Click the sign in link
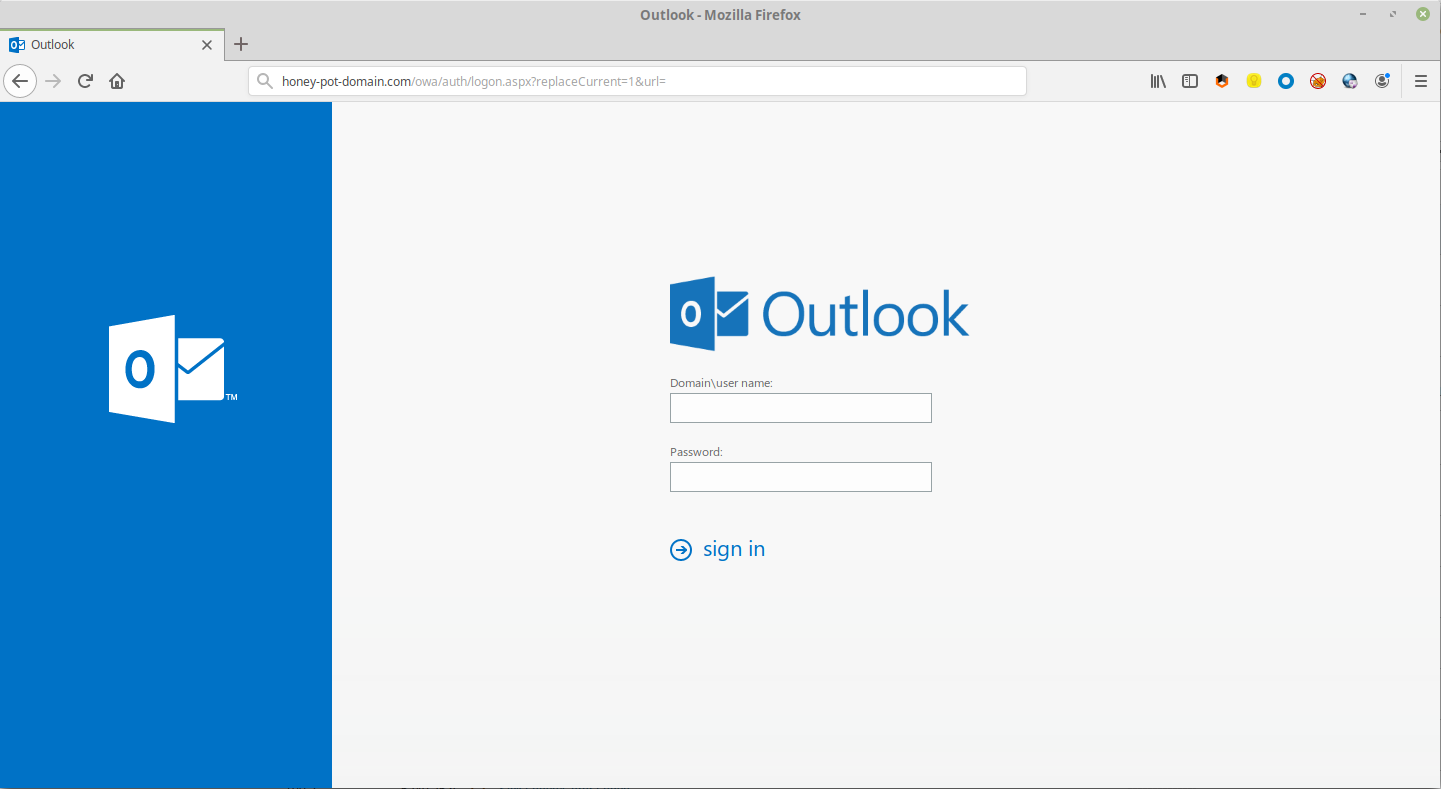 pyautogui.click(x=734, y=549)
